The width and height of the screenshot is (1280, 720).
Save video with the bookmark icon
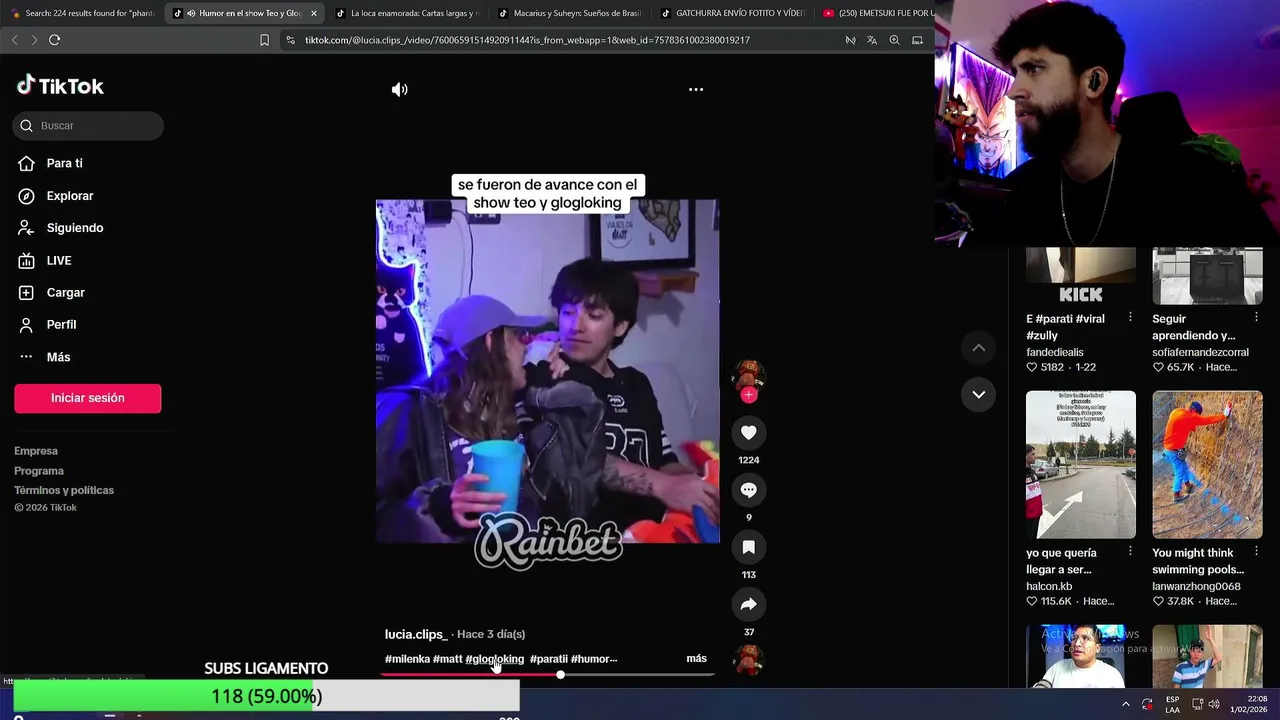coord(749,547)
